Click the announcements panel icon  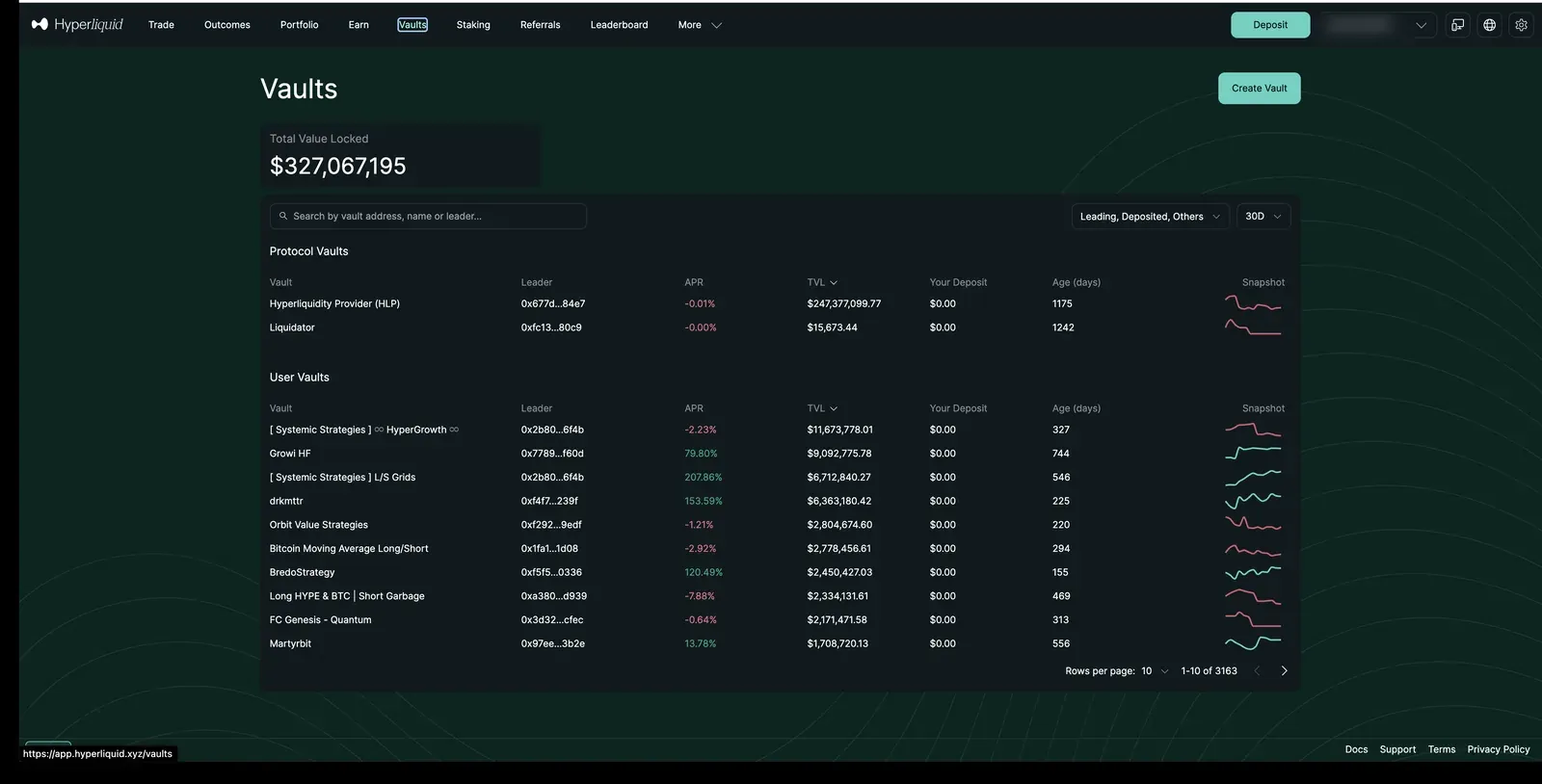tap(1457, 25)
